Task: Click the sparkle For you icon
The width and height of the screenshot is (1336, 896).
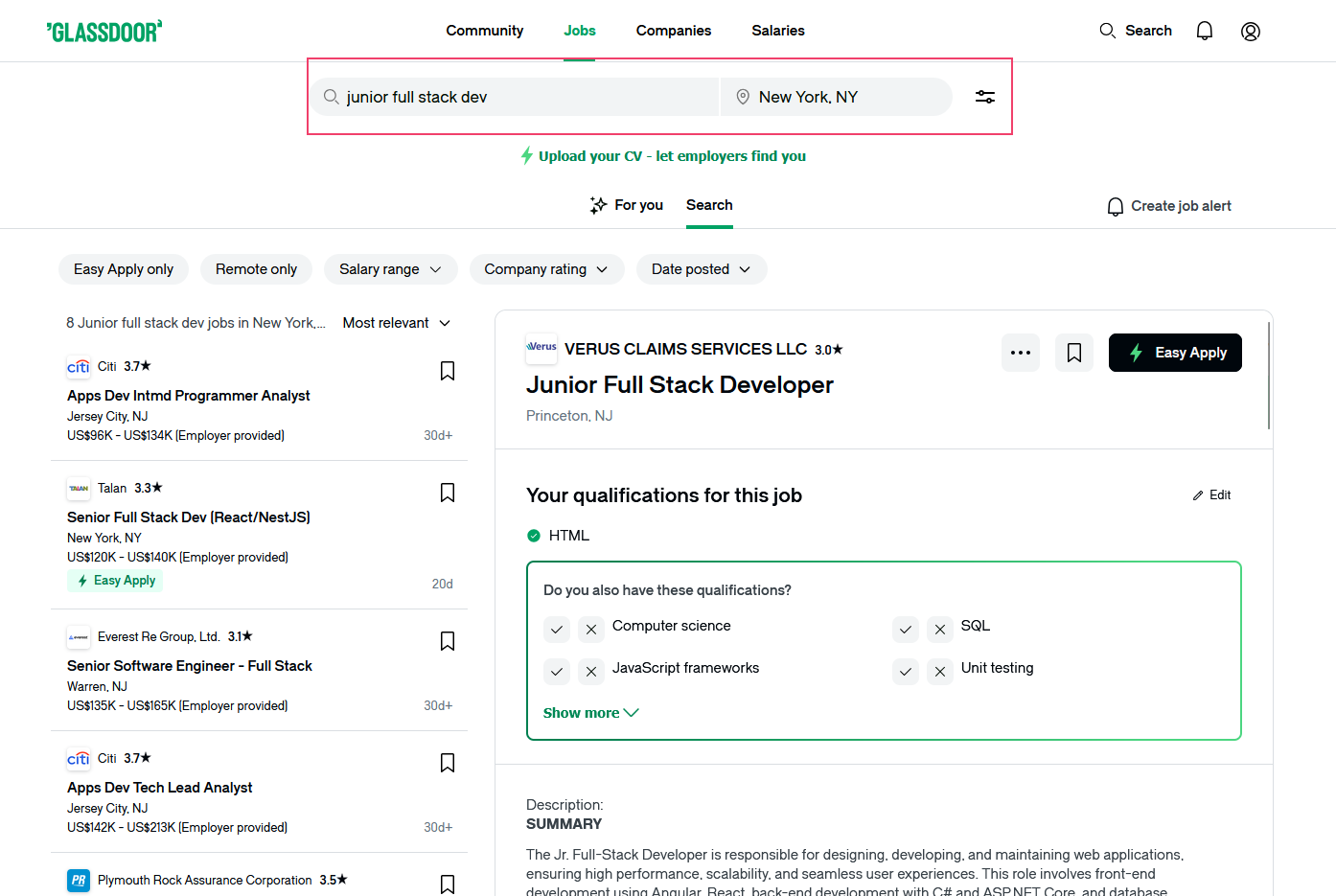Action: click(x=598, y=205)
